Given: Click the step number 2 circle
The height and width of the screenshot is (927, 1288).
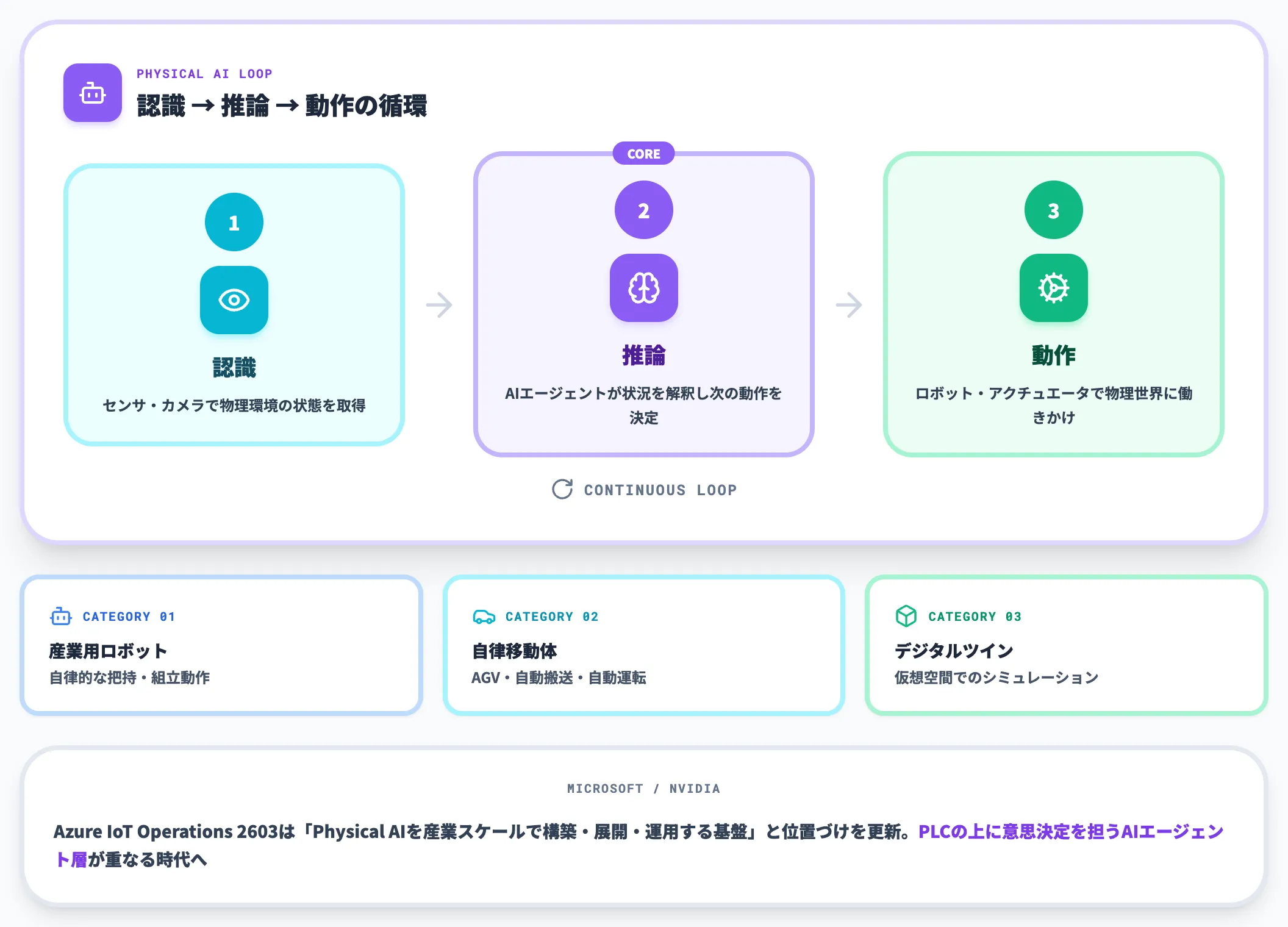Looking at the screenshot, I should pyautogui.click(x=644, y=210).
